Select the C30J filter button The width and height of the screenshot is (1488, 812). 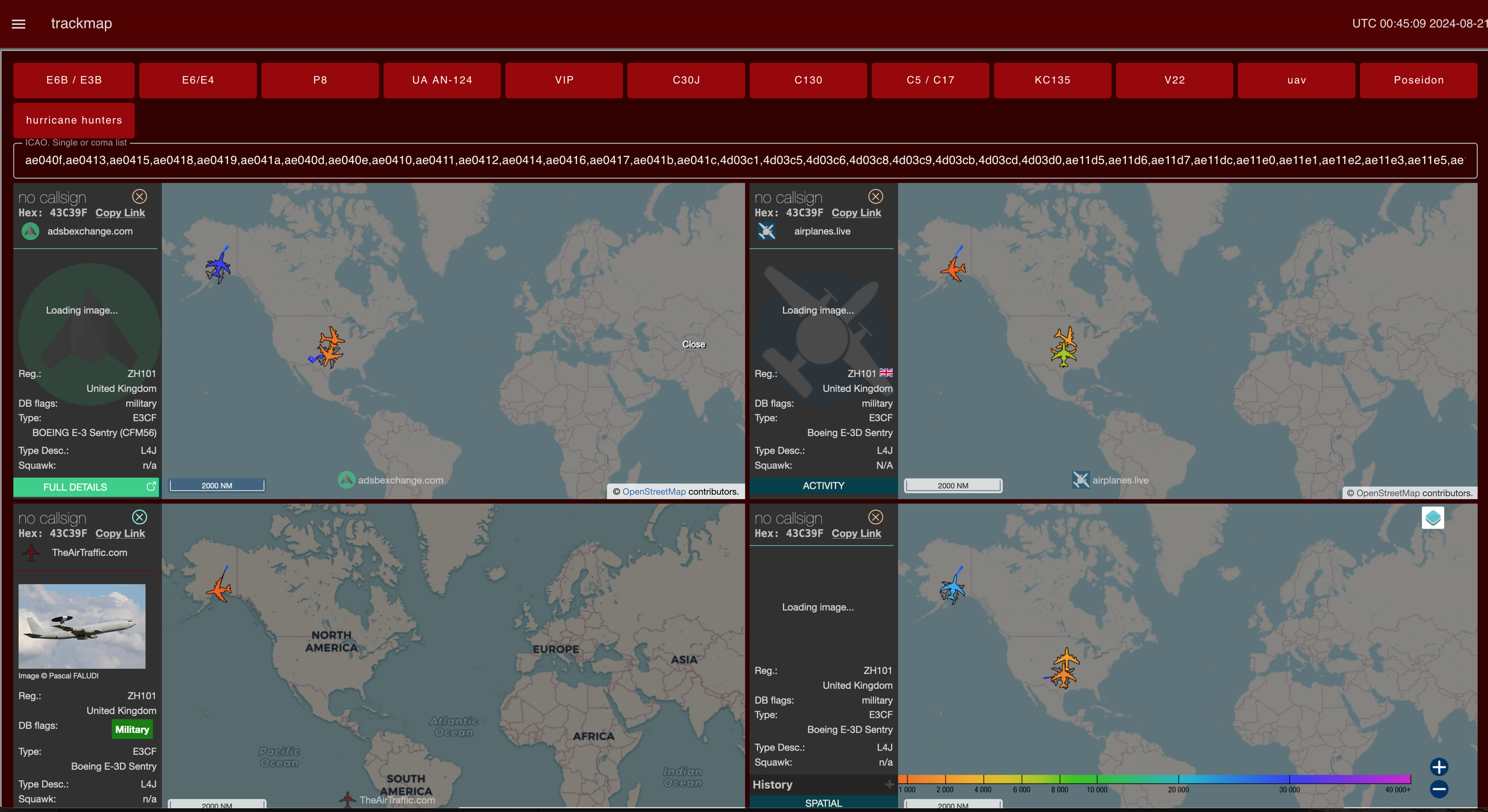click(686, 80)
